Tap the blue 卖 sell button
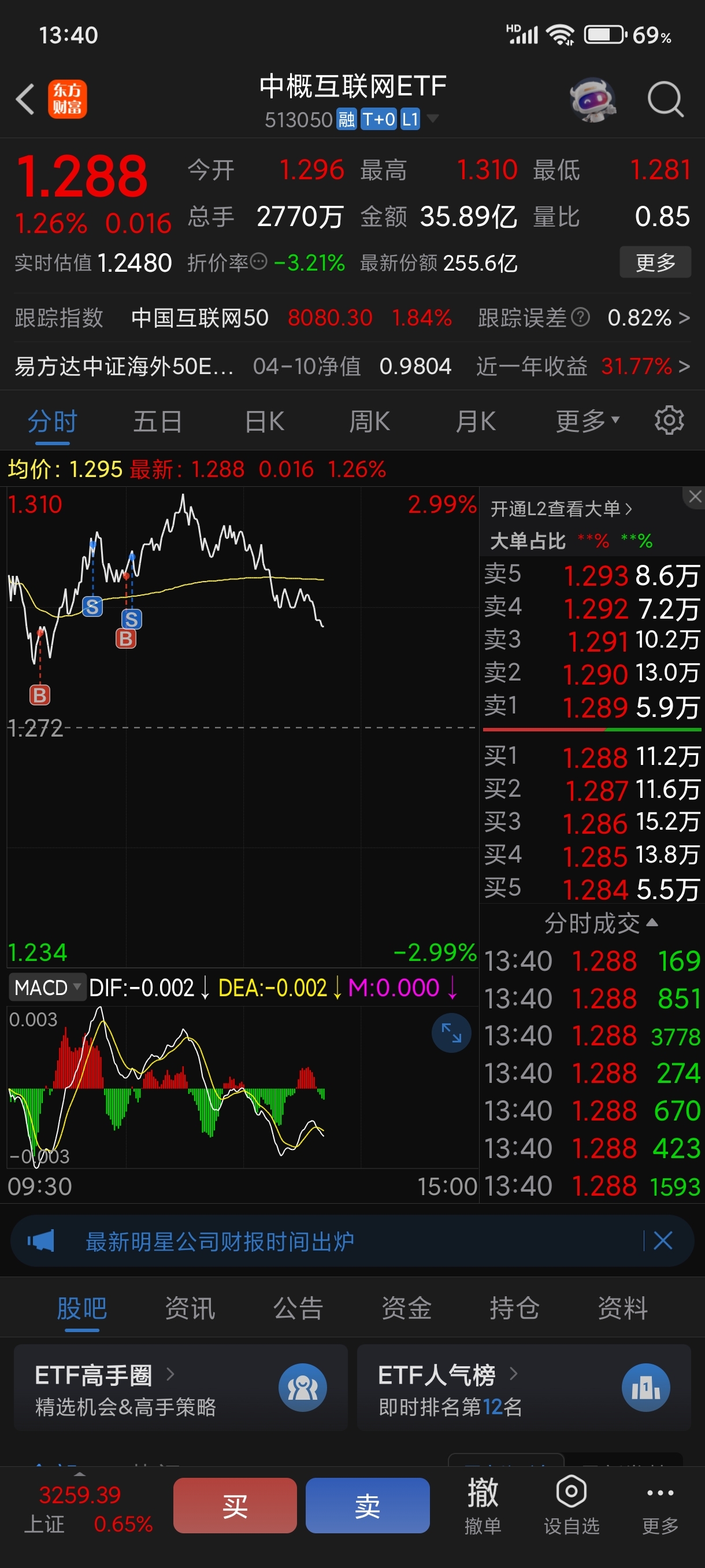 coord(368,1506)
